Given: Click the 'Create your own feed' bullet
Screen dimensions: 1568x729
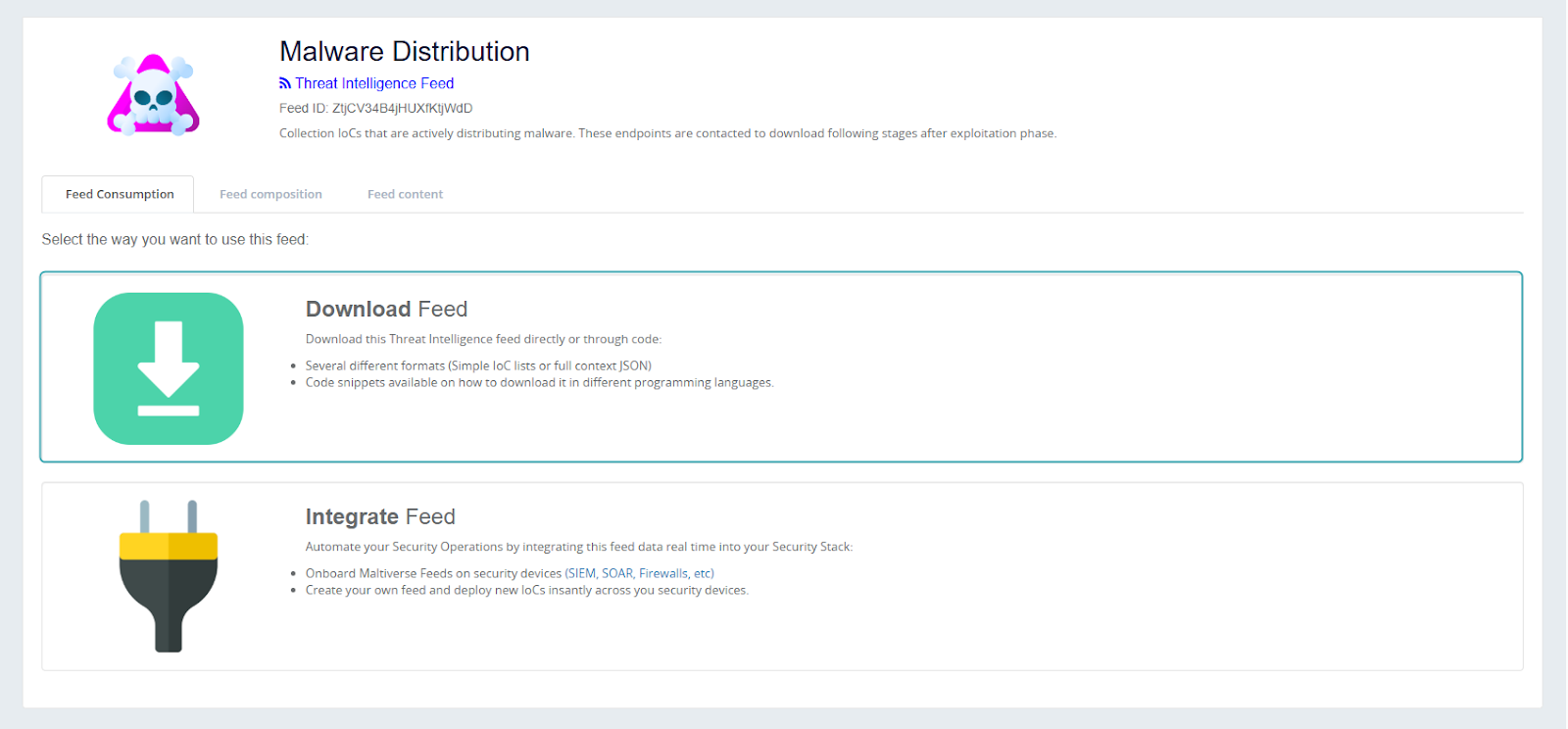Looking at the screenshot, I should click(526, 591).
